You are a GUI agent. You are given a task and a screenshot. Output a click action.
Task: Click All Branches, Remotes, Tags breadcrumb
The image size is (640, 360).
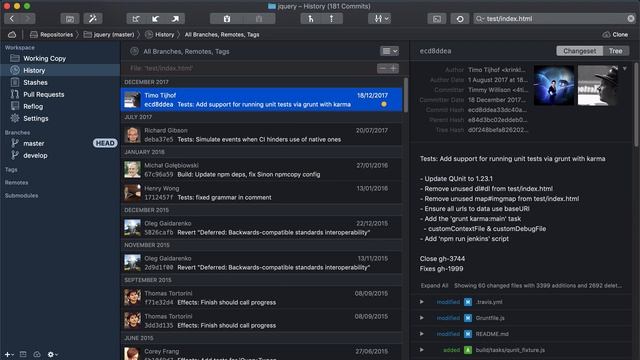pos(222,35)
